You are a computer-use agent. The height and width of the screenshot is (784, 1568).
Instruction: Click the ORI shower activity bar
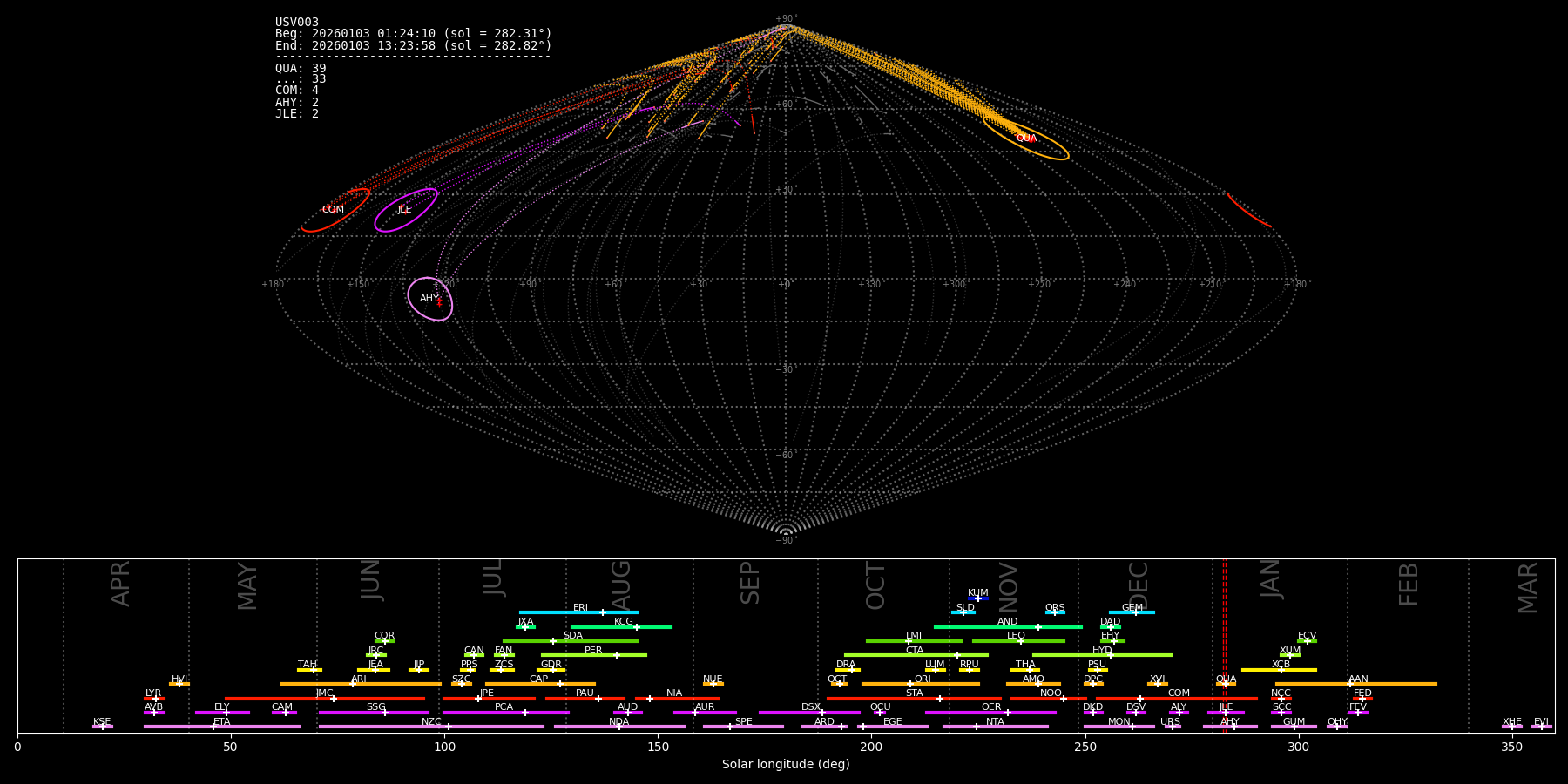pyautogui.click(x=921, y=684)
